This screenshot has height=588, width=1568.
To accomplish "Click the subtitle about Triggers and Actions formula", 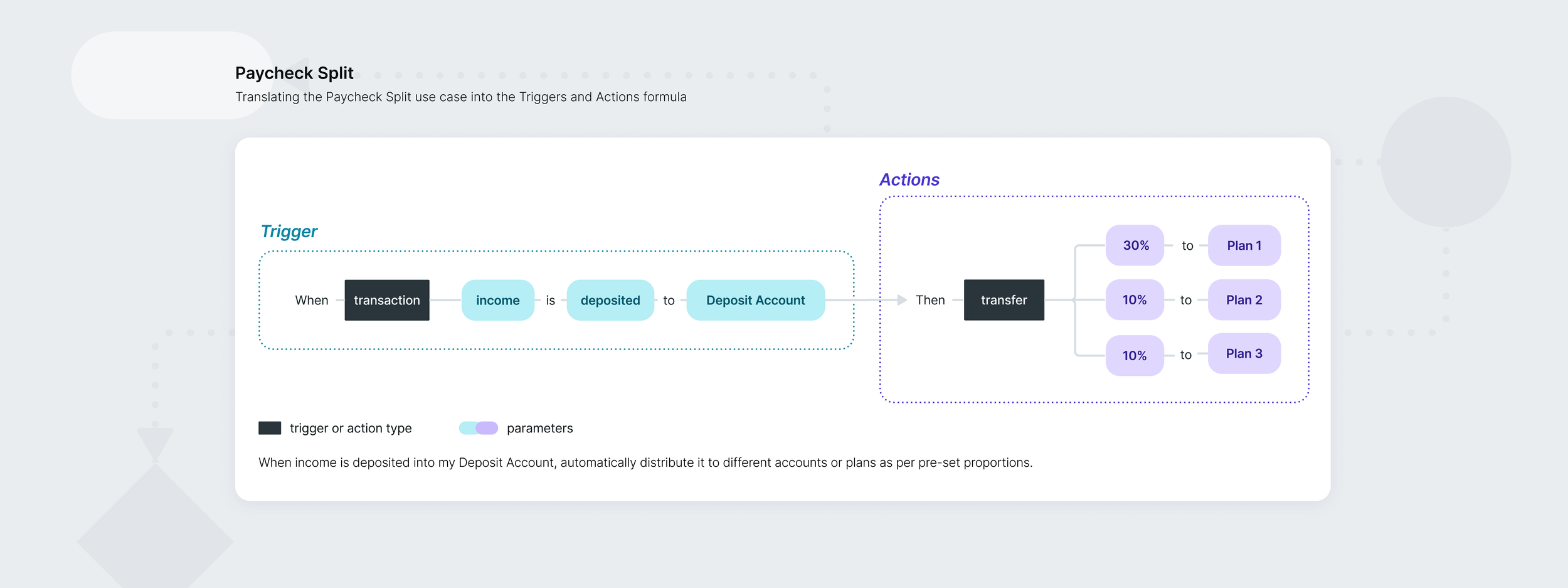I will (x=461, y=97).
